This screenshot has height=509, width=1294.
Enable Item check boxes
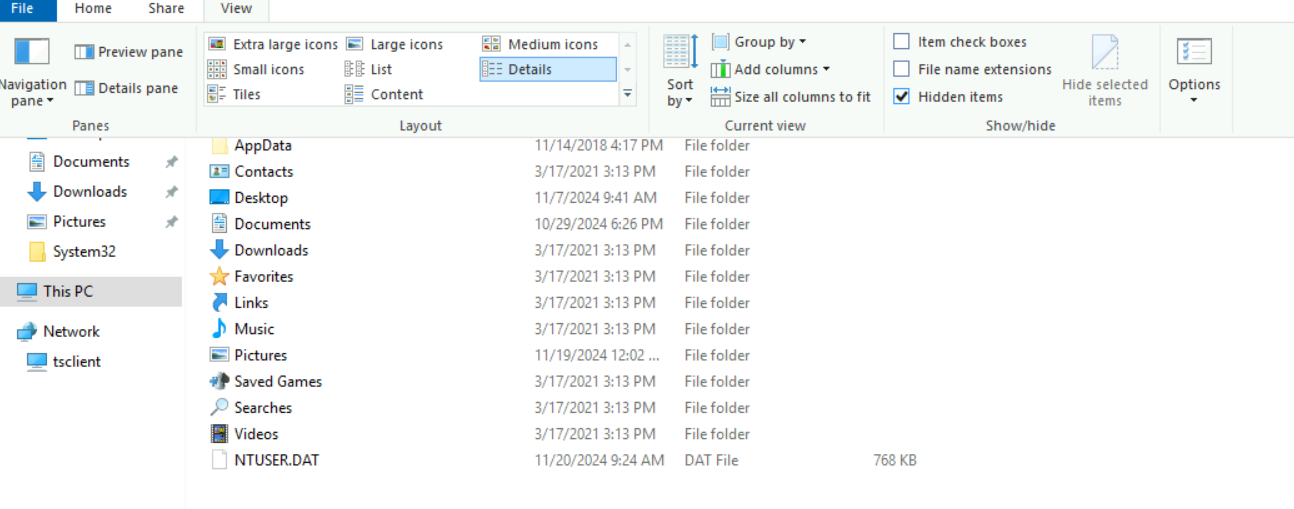(x=902, y=42)
